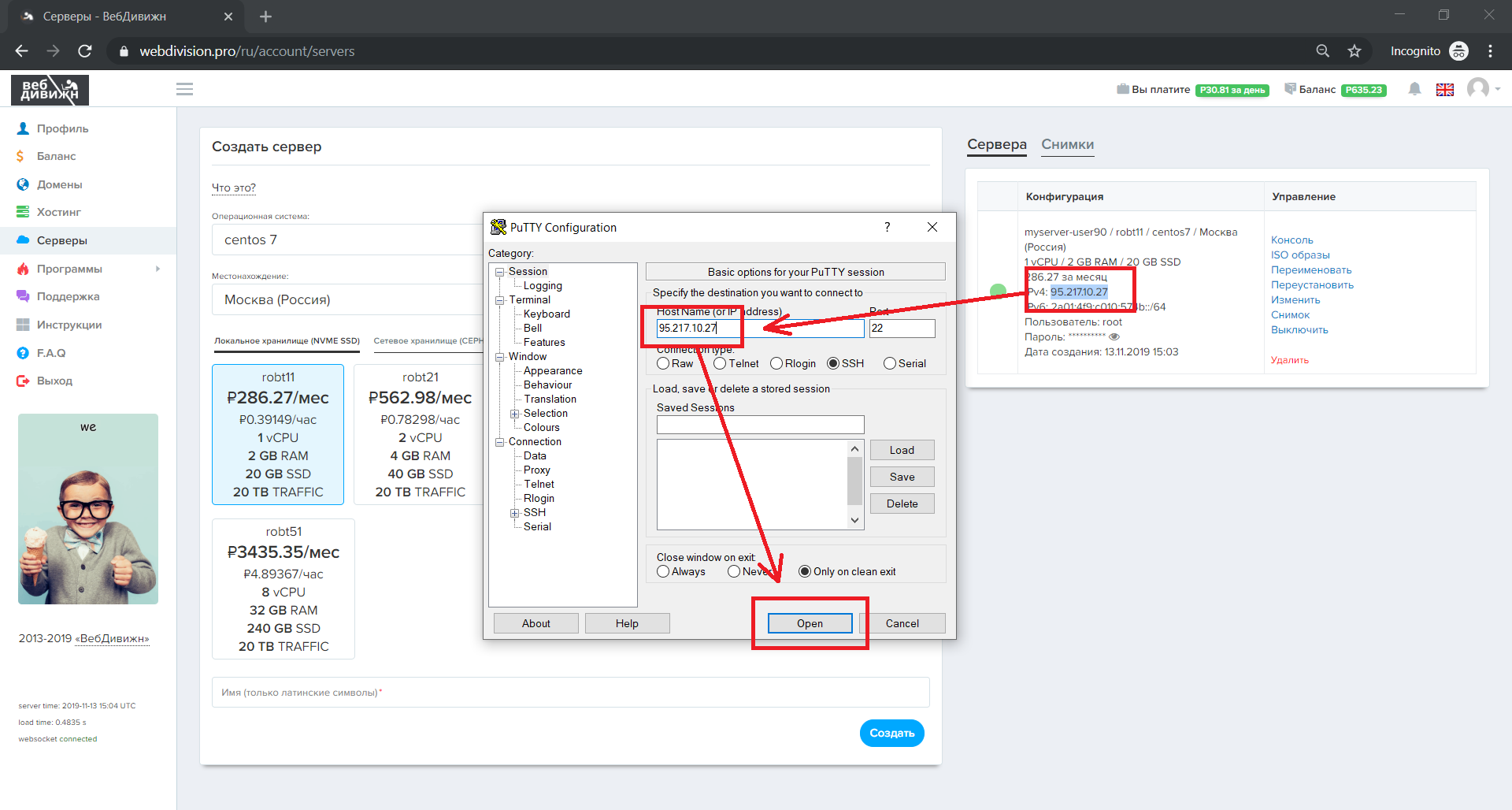Click the hamburger menu icon
Viewport: 1512px width, 810px height.
[184, 89]
